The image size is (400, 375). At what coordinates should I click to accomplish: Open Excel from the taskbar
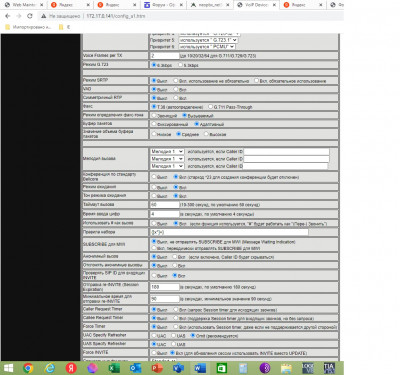point(114,368)
